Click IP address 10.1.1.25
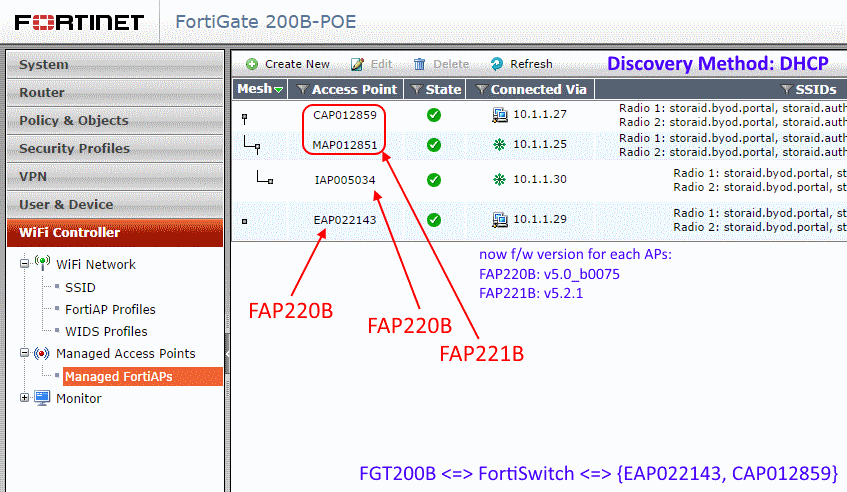The image size is (847, 492). click(540, 144)
